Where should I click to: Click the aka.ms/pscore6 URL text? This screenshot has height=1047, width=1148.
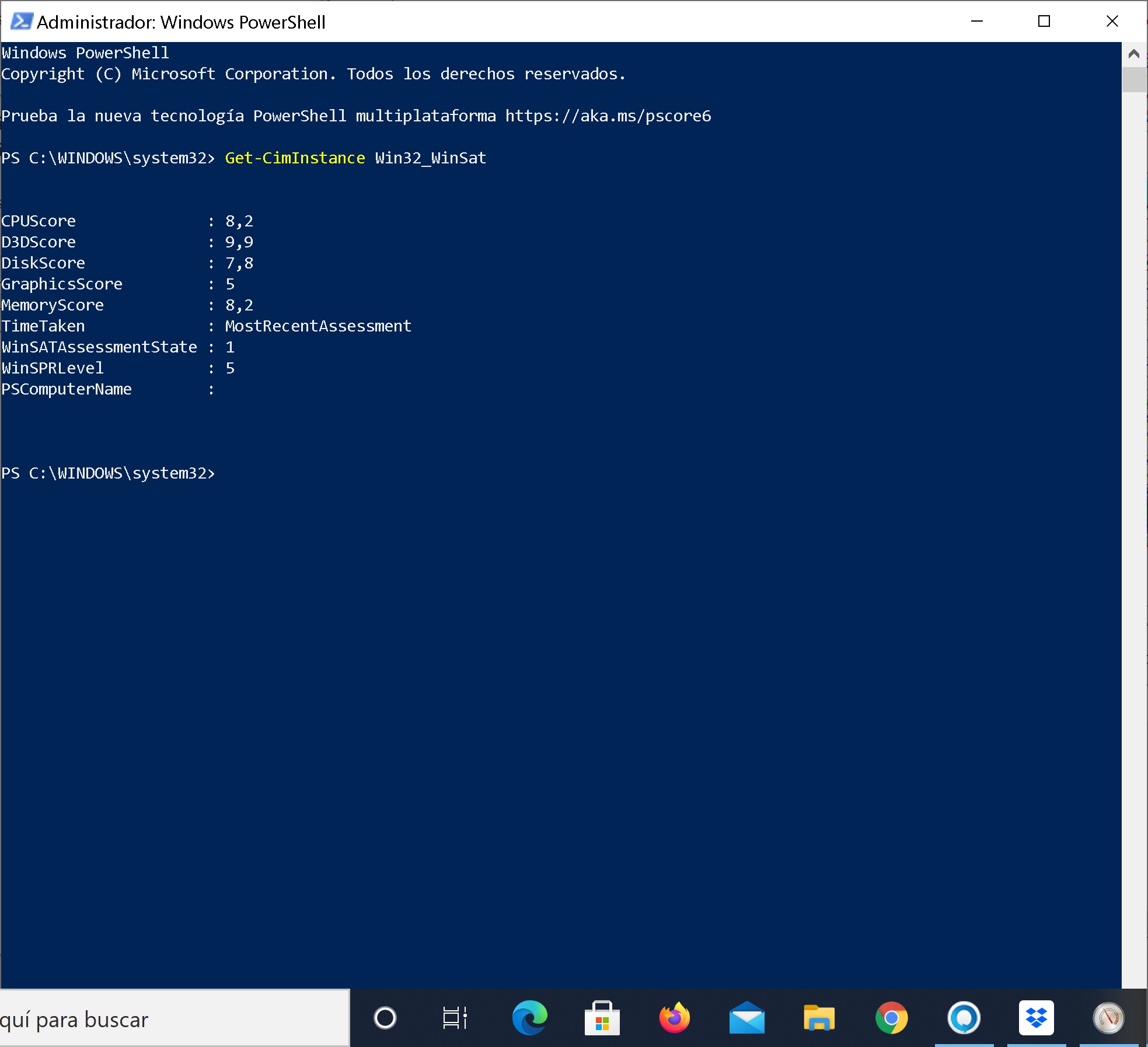[608, 116]
